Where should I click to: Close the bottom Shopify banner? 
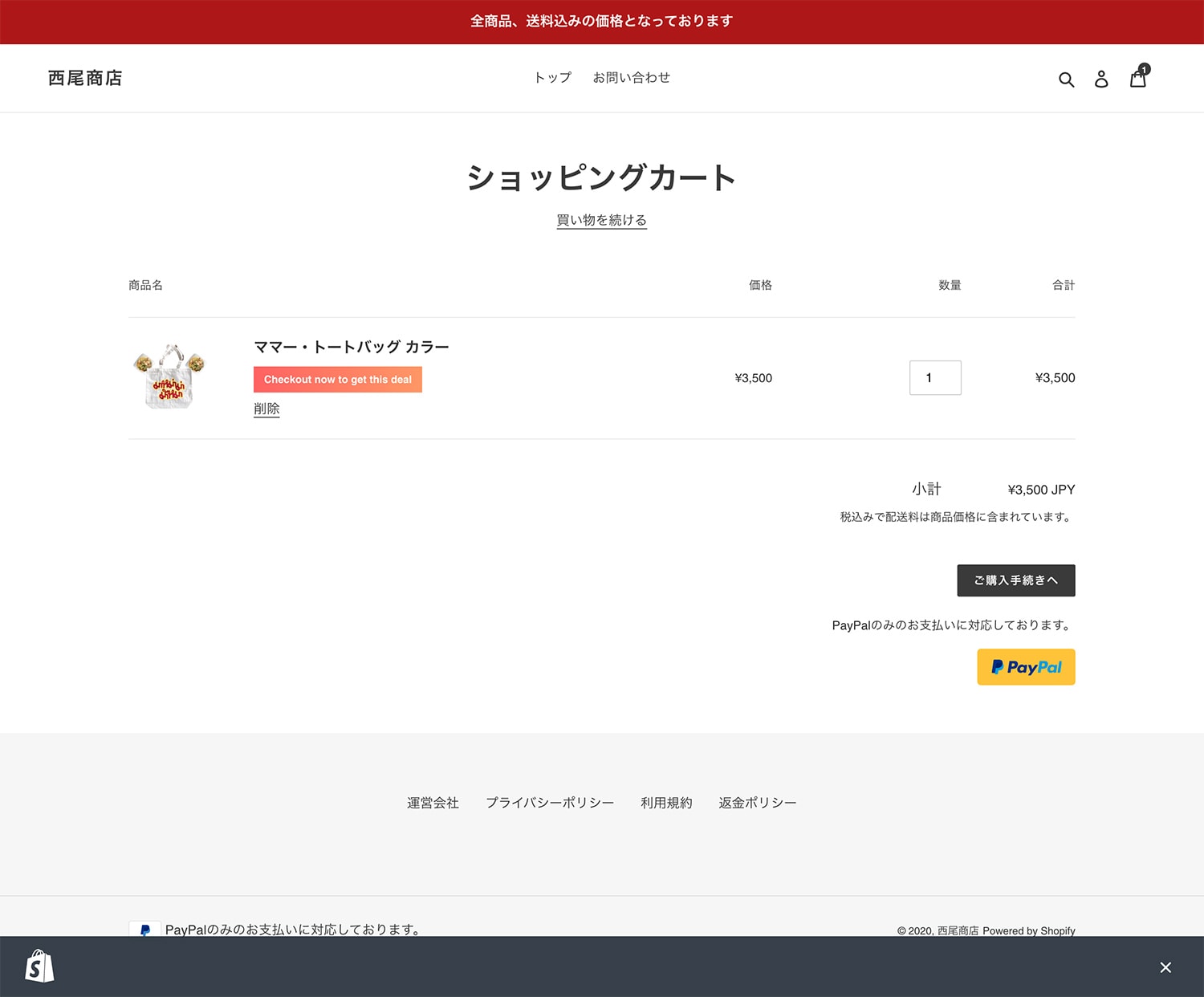tap(1165, 967)
